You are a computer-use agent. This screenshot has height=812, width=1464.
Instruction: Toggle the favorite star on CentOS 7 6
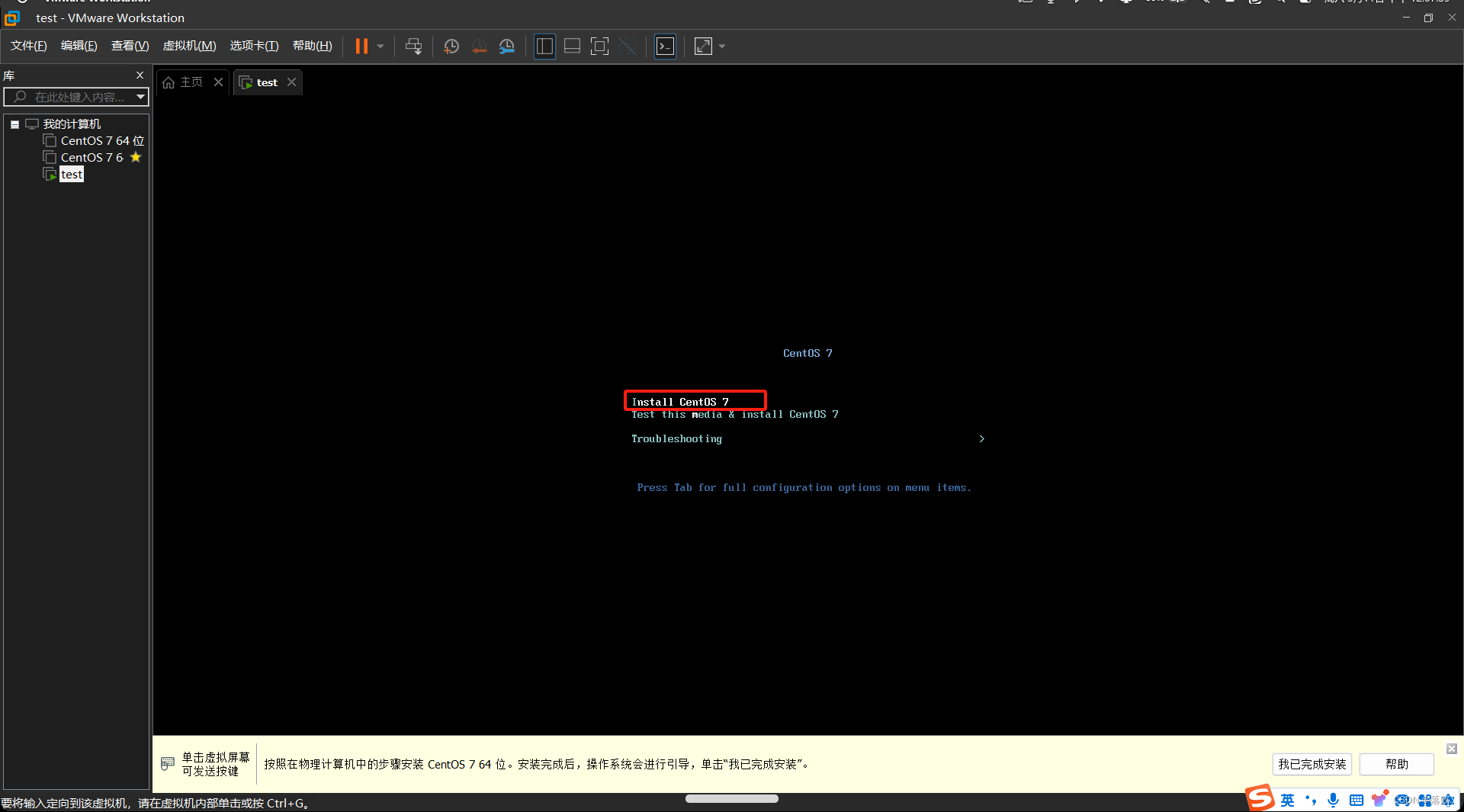pos(136,157)
